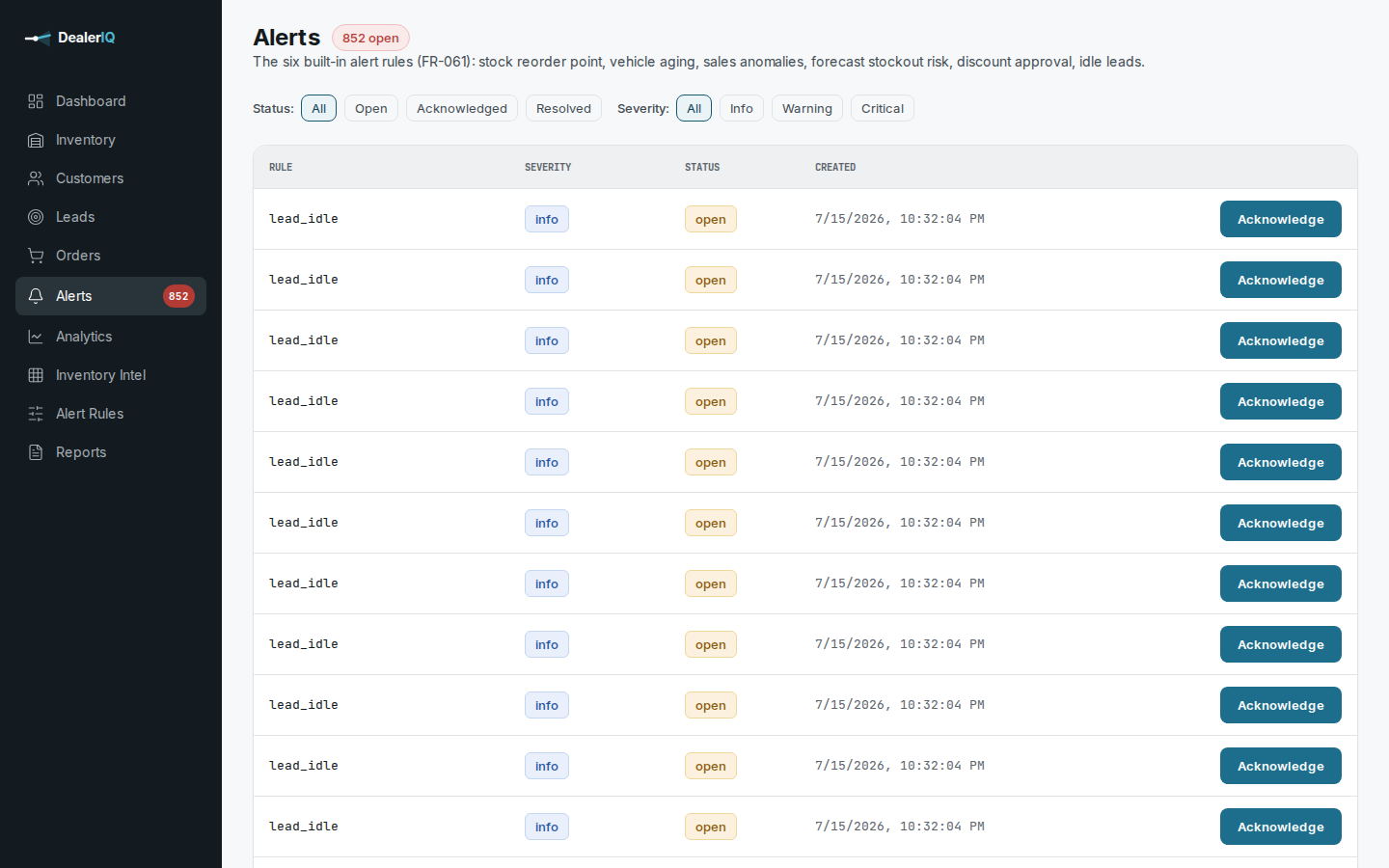Click the Inventory Intel table icon

pyautogui.click(x=36, y=375)
